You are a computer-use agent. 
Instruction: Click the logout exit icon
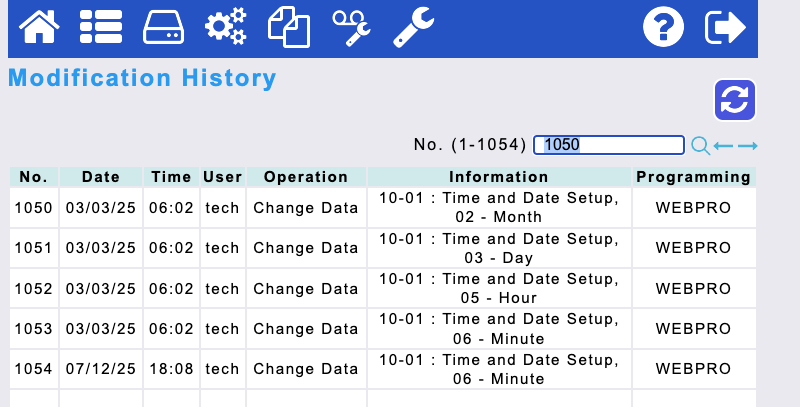click(x=726, y=27)
